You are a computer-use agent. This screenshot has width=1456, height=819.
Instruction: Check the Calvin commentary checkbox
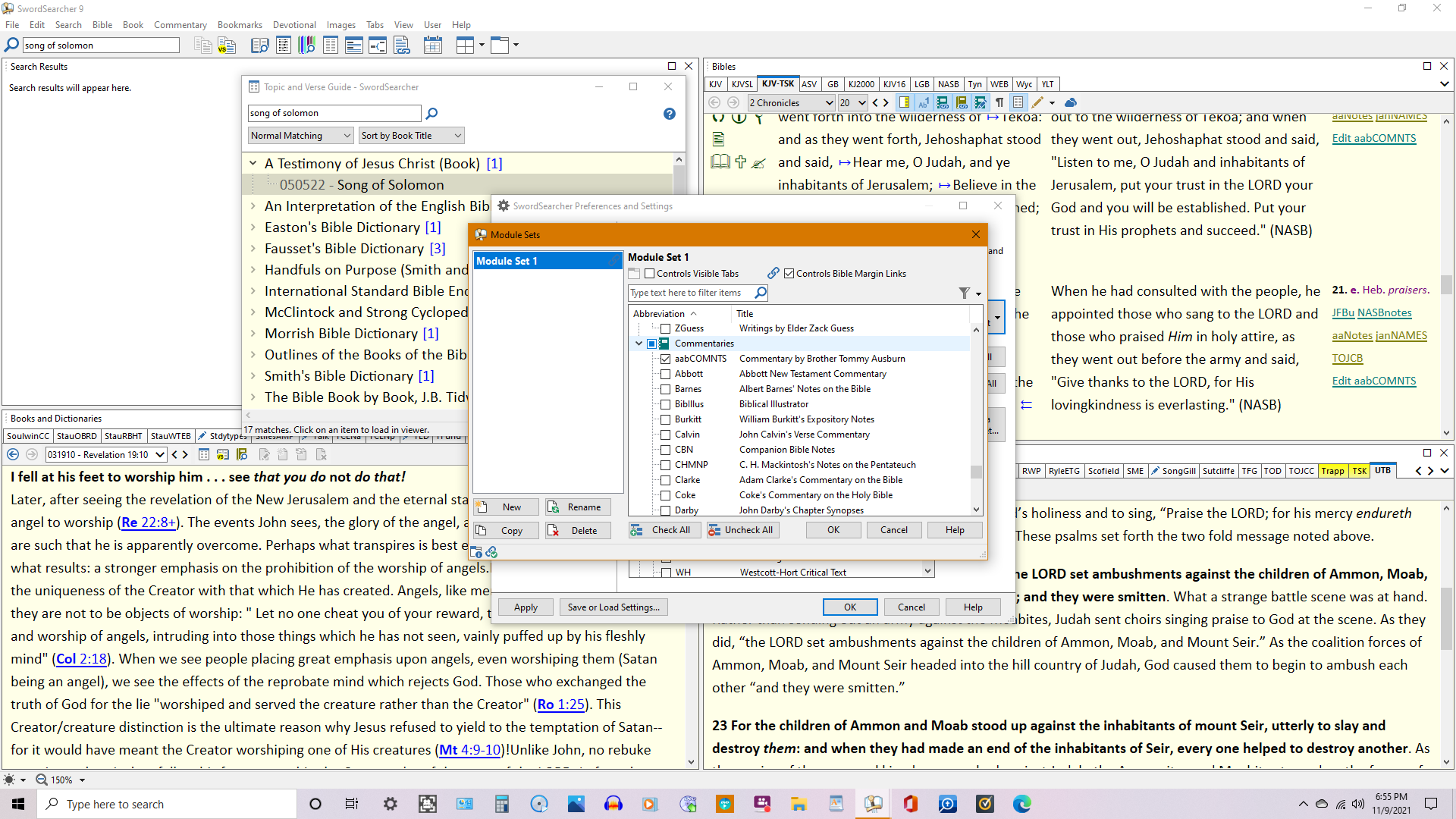[665, 435]
